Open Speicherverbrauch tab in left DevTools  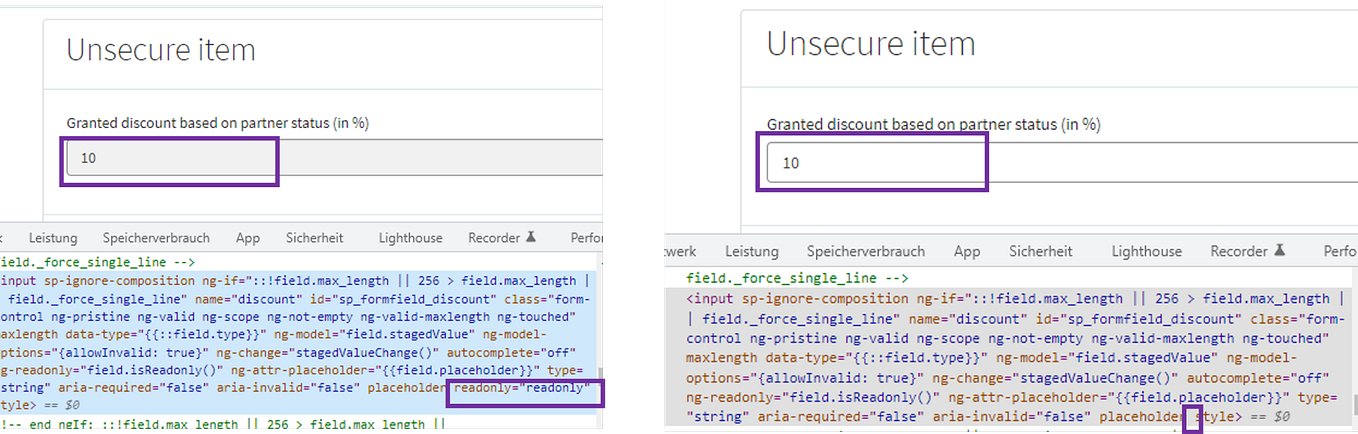coord(156,237)
